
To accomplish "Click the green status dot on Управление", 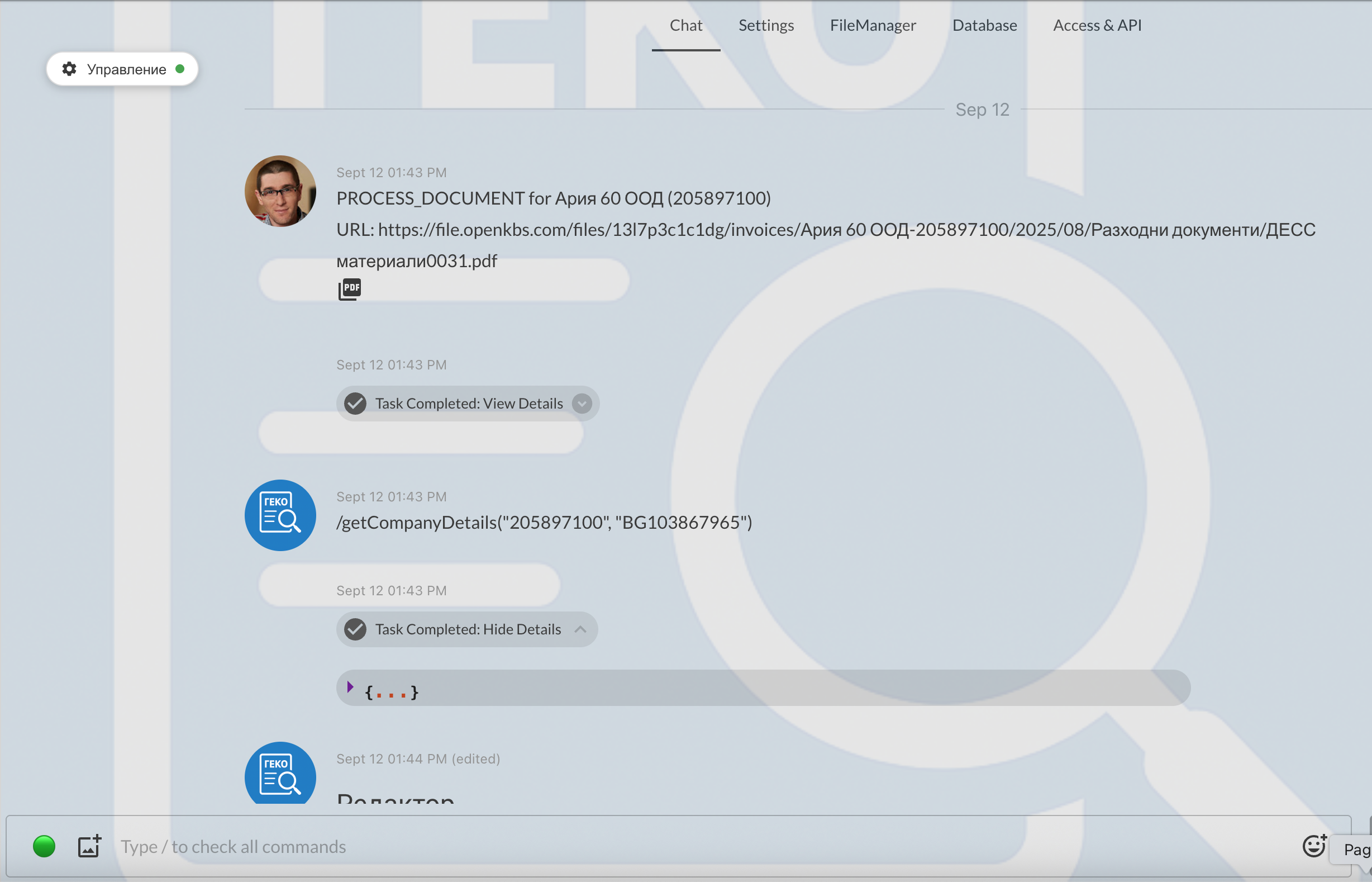I will [180, 69].
